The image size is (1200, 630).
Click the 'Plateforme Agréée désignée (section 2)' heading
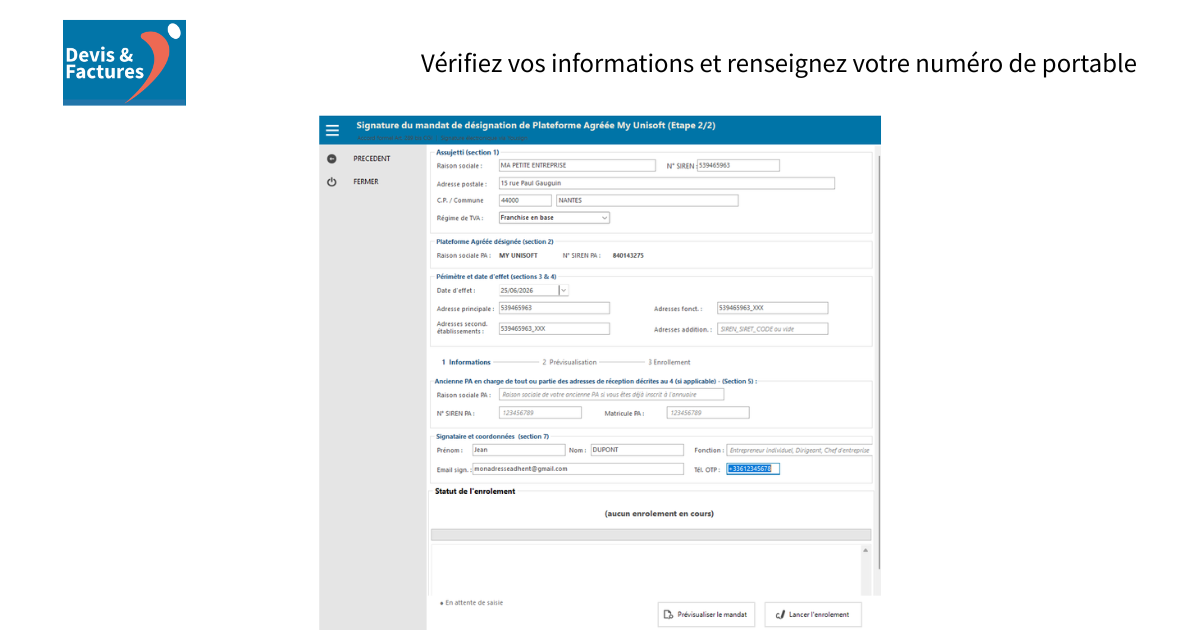(494, 242)
